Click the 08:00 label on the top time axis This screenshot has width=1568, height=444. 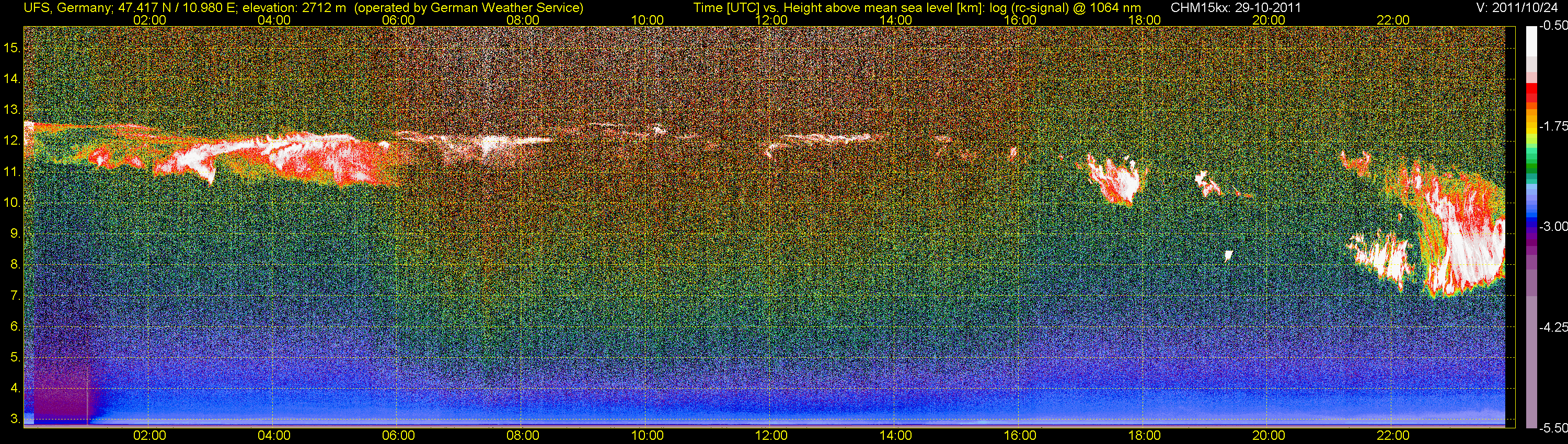[x=522, y=20]
